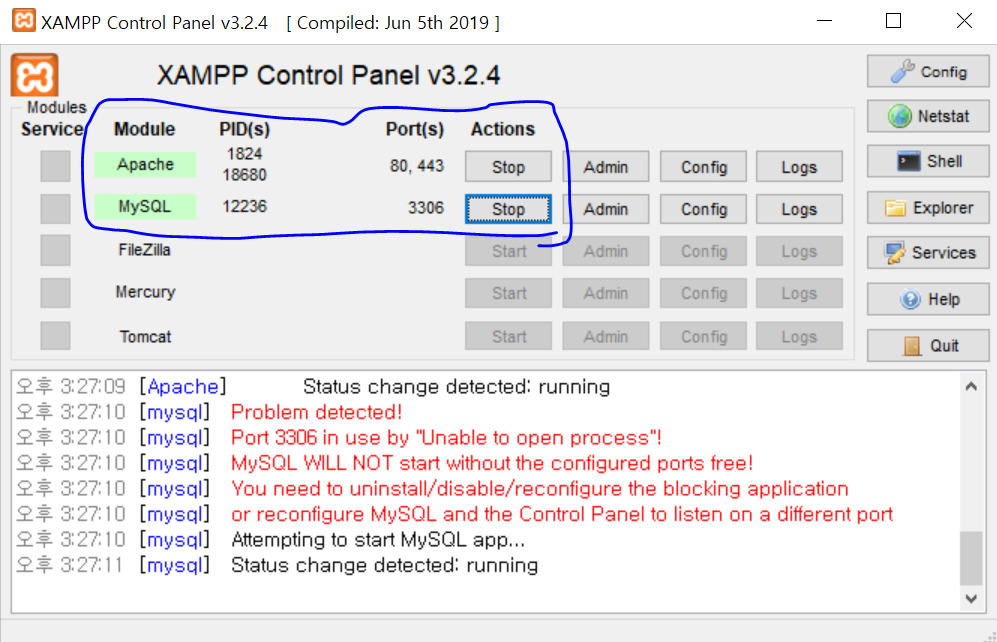Viewport: 997px width, 642px height.
Task: Open MySQL Admin page
Action: click(x=605, y=209)
